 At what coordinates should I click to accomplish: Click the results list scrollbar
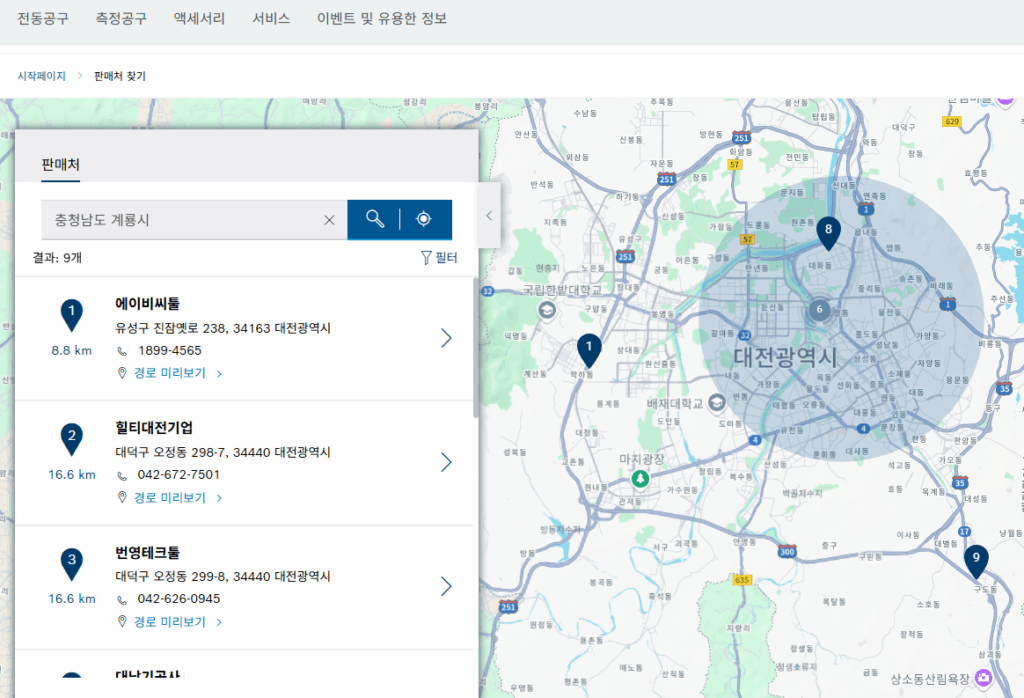(x=476, y=347)
